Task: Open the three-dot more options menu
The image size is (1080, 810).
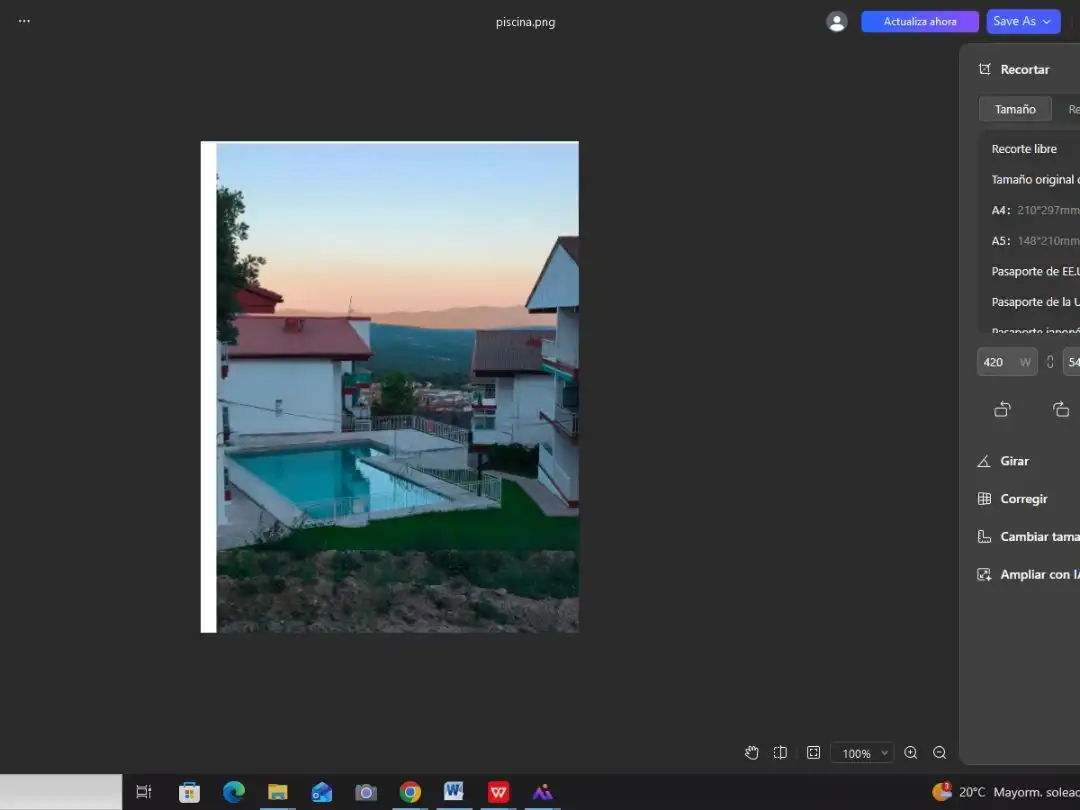Action: [x=24, y=21]
